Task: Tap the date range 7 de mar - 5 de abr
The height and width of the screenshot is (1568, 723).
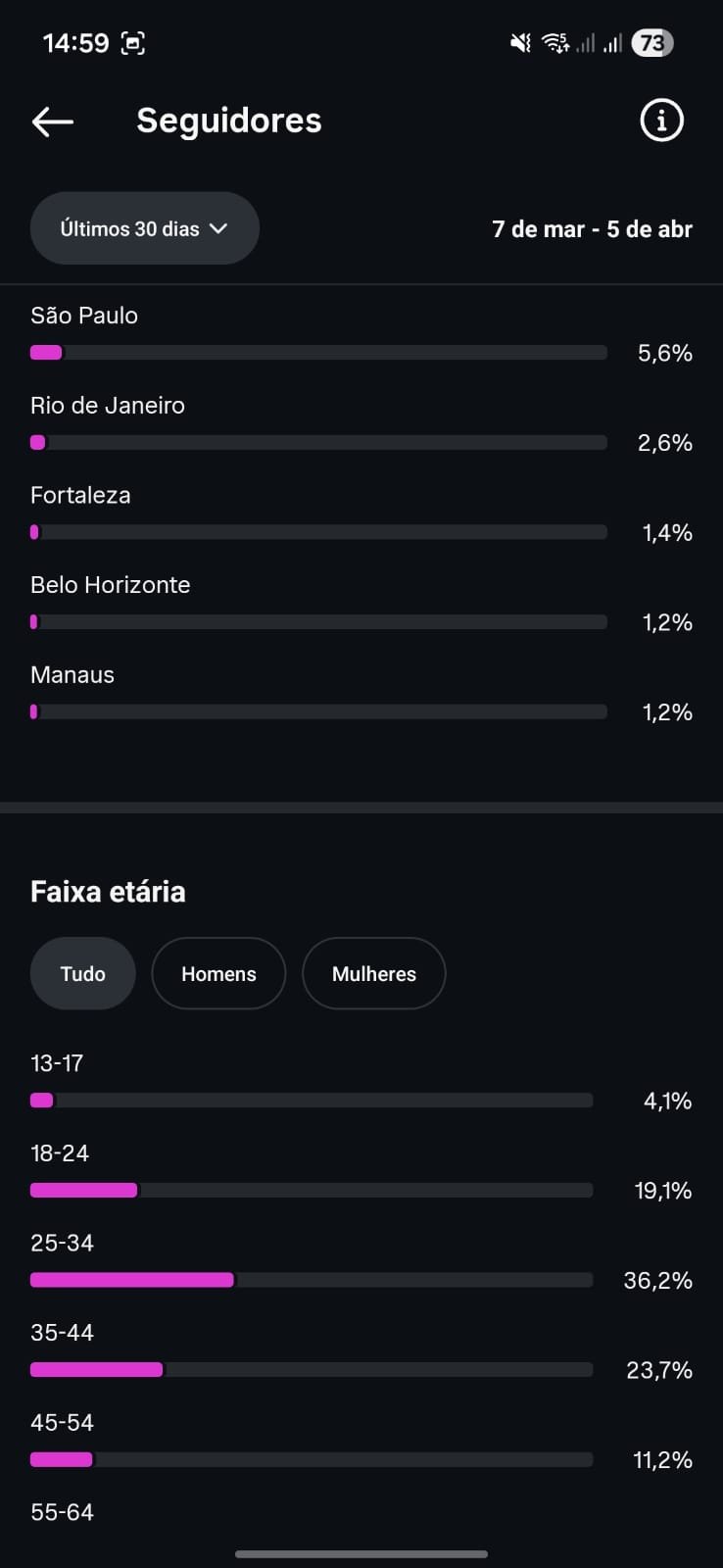Action: (592, 229)
